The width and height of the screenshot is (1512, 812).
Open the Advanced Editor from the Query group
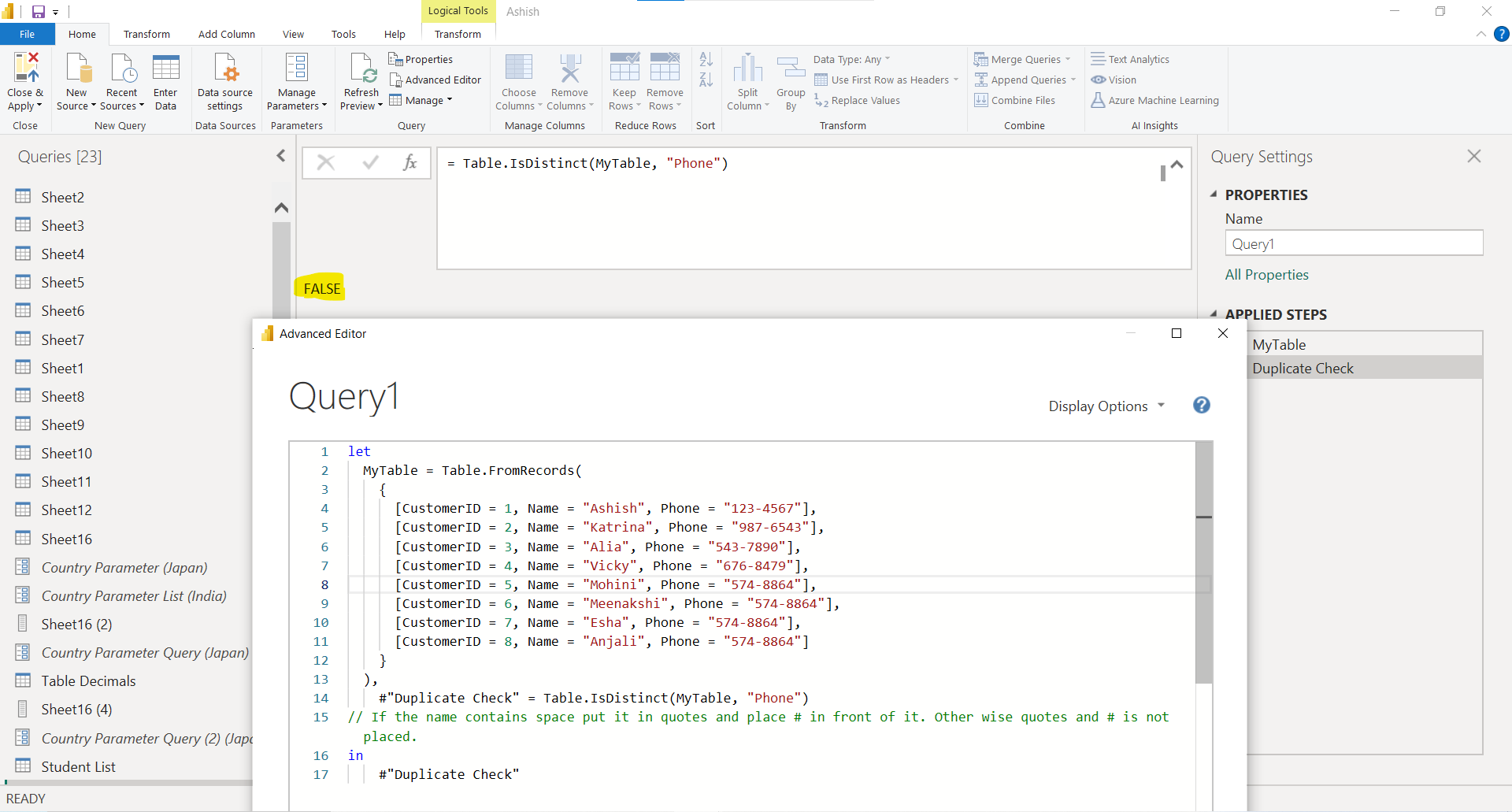pos(435,80)
